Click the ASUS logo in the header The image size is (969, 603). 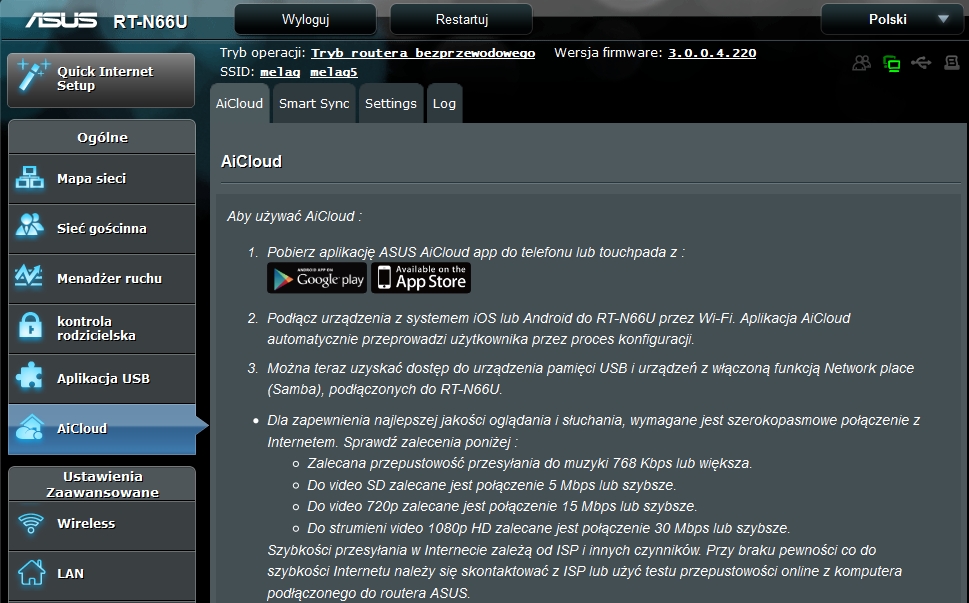tap(61, 20)
